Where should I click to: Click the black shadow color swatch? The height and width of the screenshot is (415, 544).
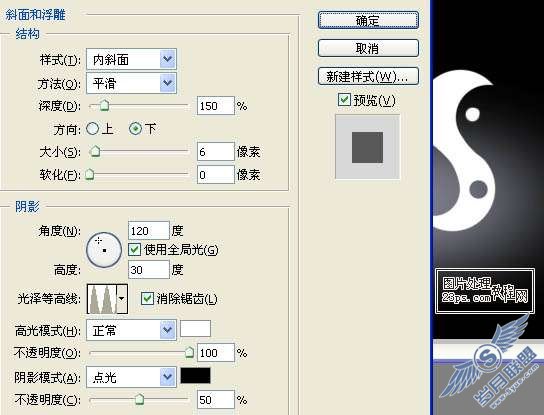coord(195,376)
